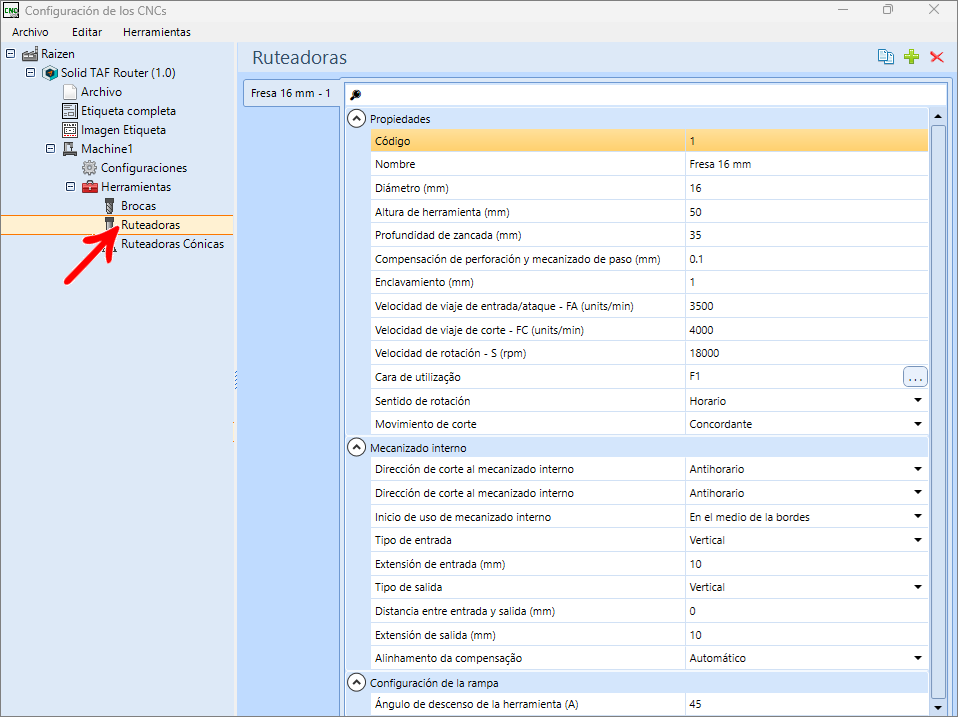Open the Sentido de rotación dropdown
The width and height of the screenshot is (958, 717).
[918, 401]
